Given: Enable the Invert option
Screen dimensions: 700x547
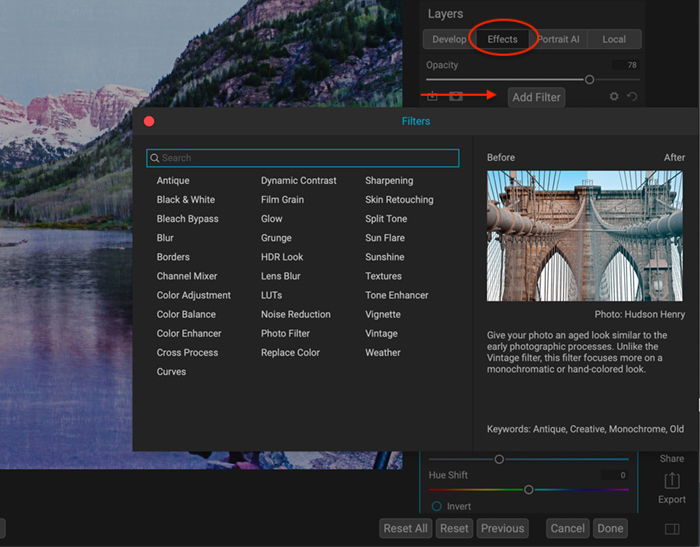Looking at the screenshot, I should (436, 507).
